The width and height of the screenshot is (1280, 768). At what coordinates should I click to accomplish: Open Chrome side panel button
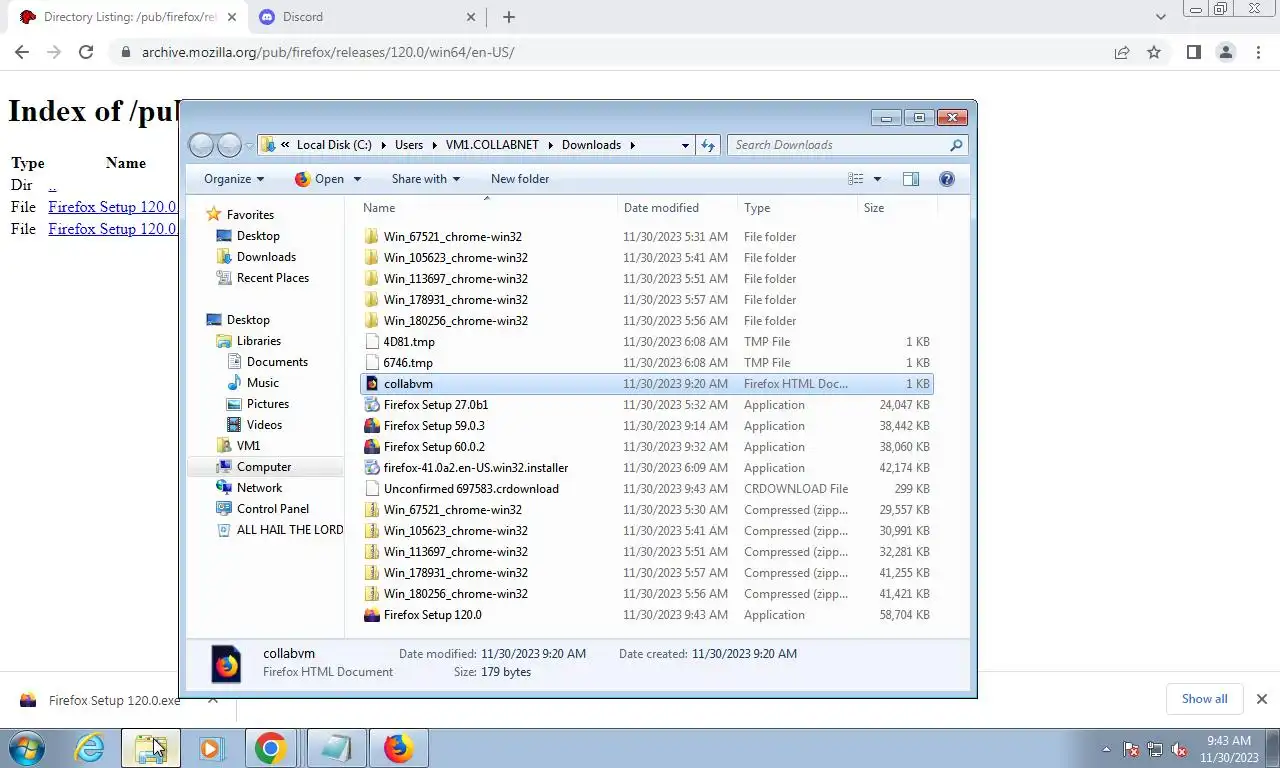click(1193, 52)
